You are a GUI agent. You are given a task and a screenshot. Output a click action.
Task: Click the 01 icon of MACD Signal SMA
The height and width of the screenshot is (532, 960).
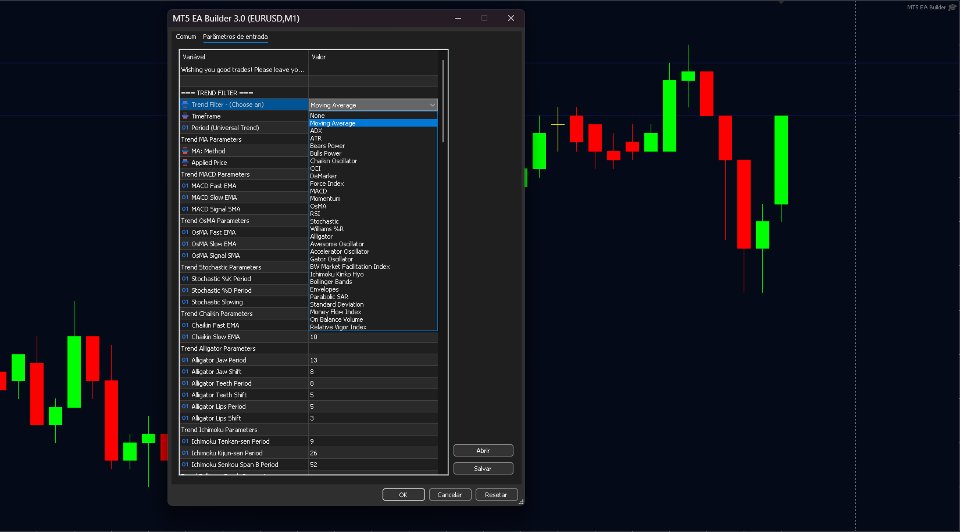click(x=185, y=209)
